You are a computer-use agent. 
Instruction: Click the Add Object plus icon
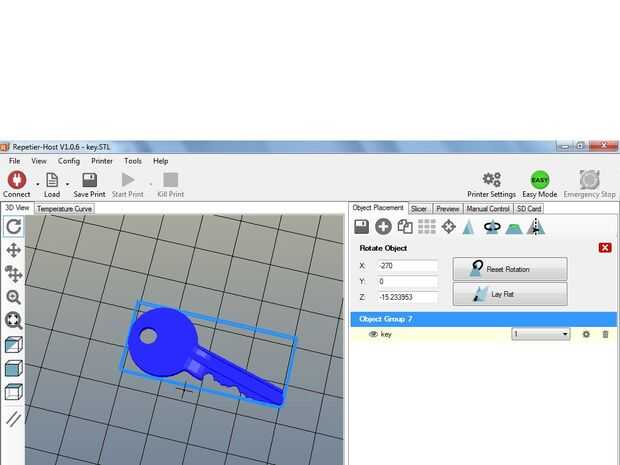click(x=383, y=227)
